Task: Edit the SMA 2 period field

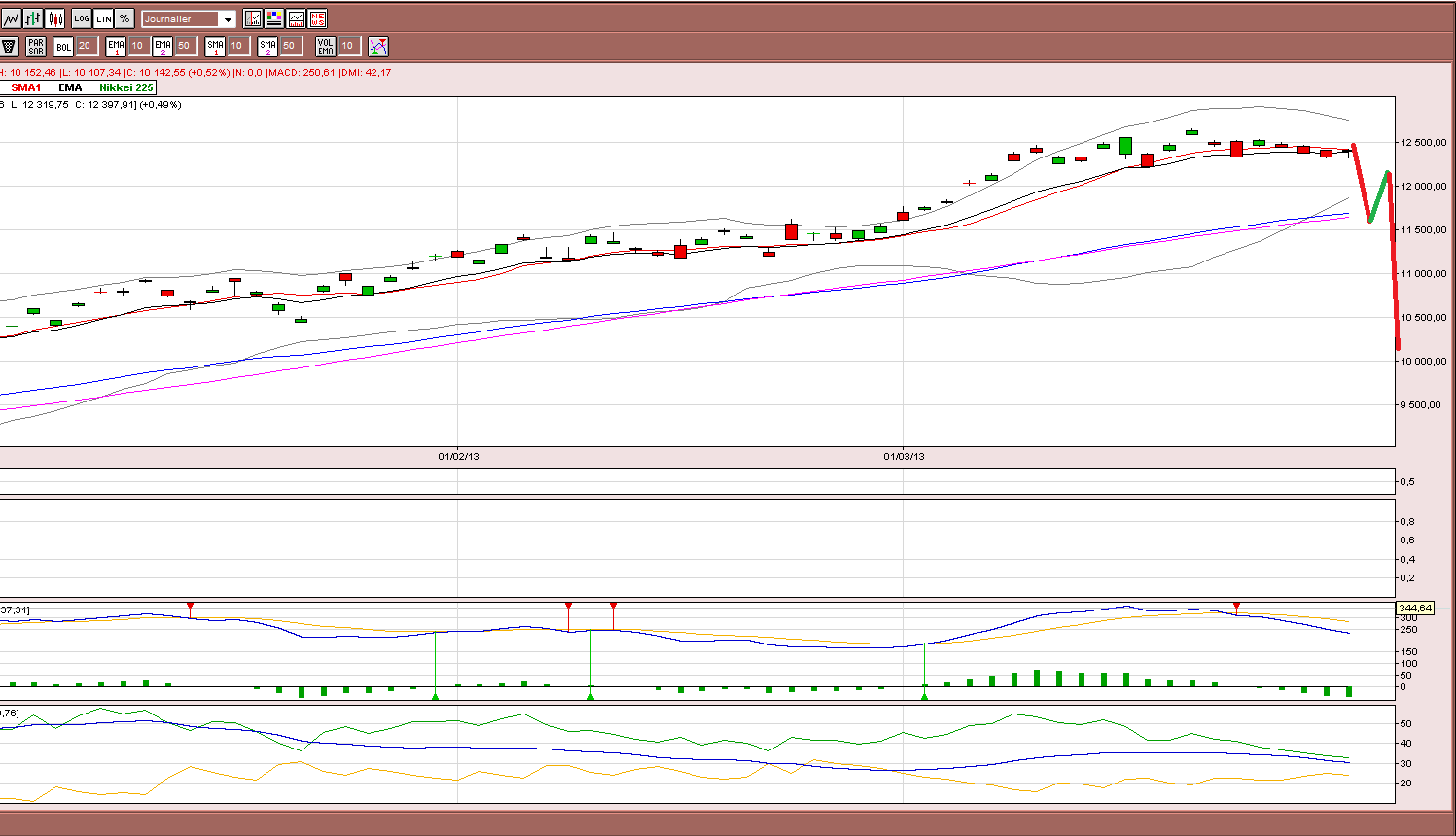Action: 290,46
